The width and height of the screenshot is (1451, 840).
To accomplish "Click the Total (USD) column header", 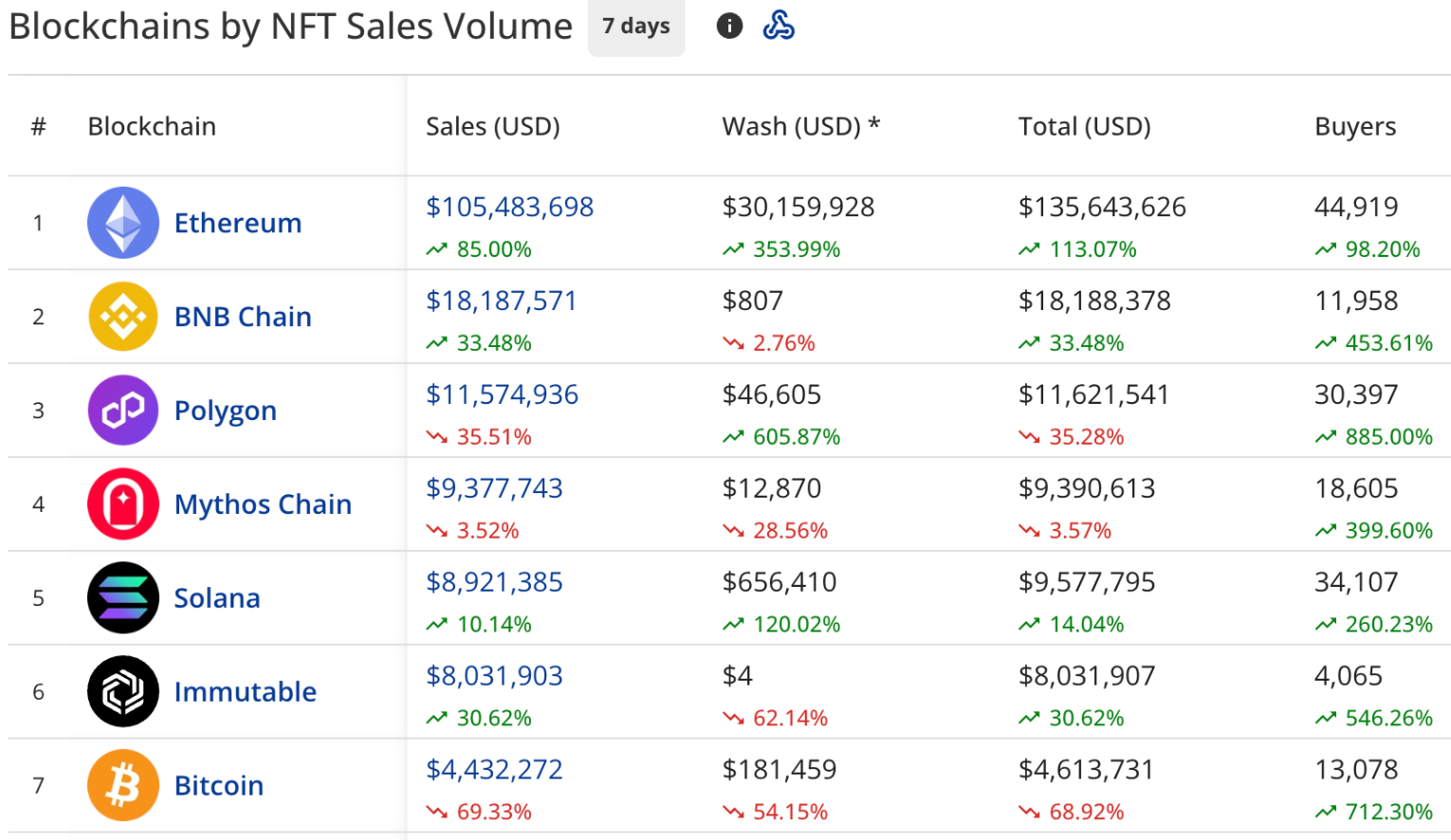I will (x=1085, y=126).
